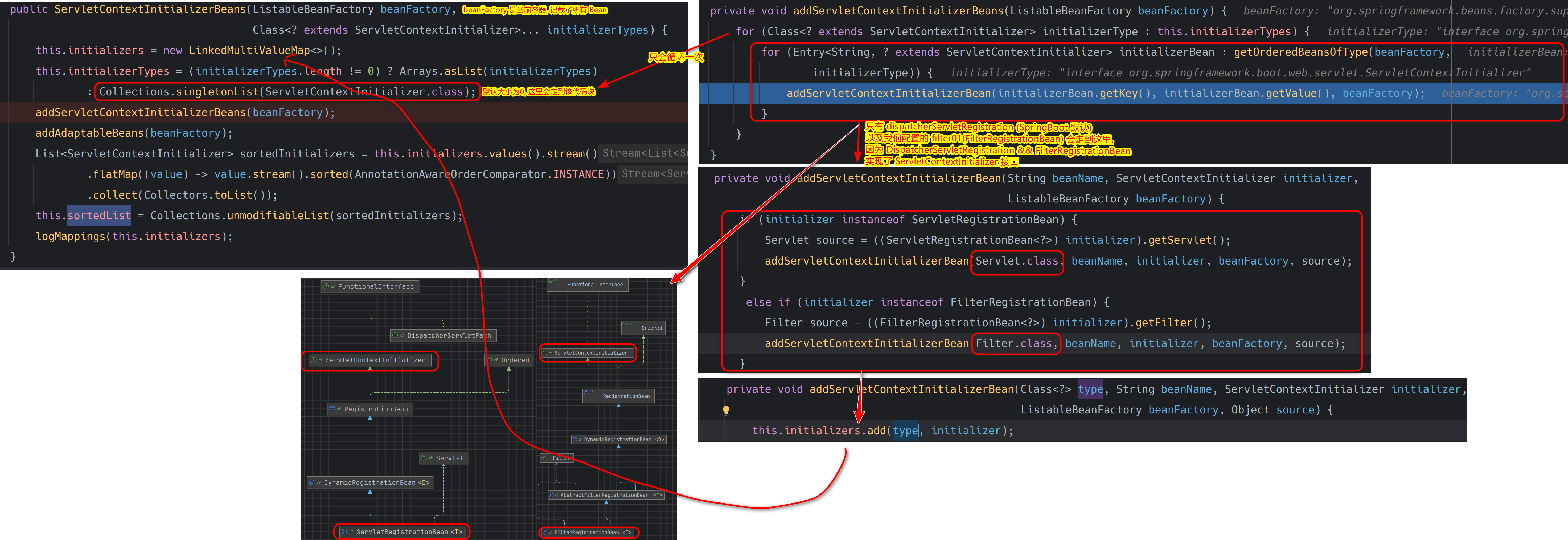
Task: Select the AbstractFilterRegistrationBean<T> diagram node
Action: point(606,495)
